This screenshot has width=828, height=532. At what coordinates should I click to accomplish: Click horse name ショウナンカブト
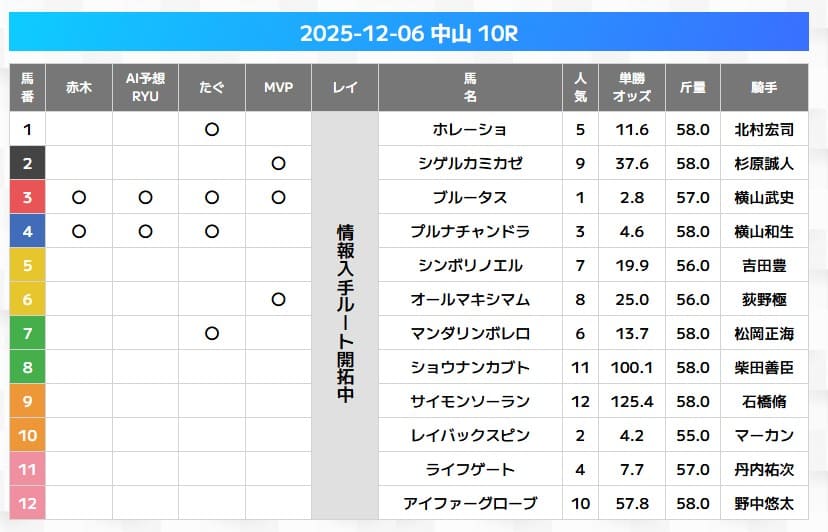pyautogui.click(x=470, y=367)
